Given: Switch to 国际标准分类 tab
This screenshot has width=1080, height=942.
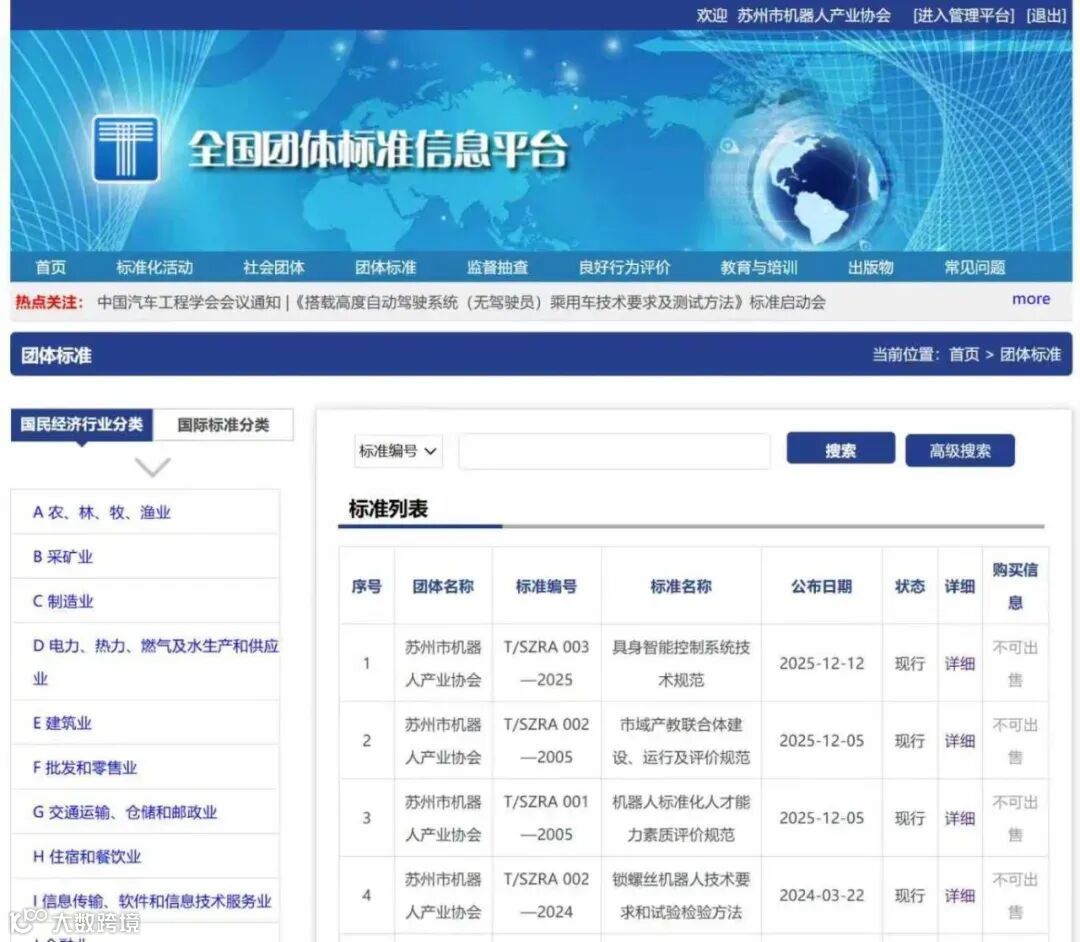Looking at the screenshot, I should point(223,425).
